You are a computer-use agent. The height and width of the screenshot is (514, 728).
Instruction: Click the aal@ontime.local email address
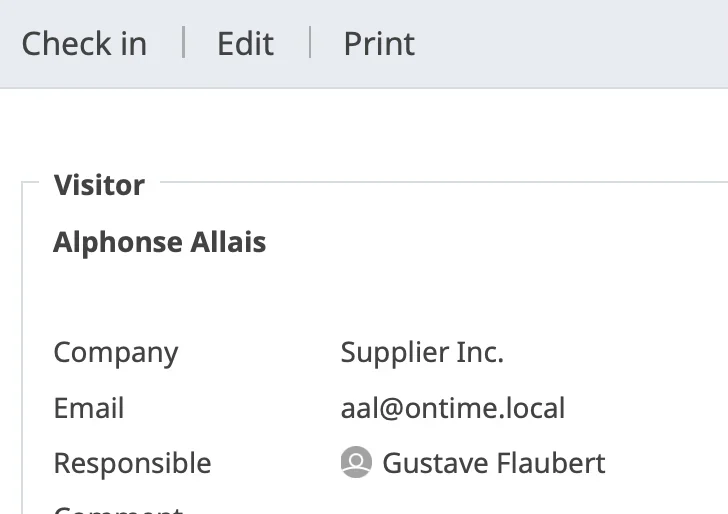coord(453,408)
